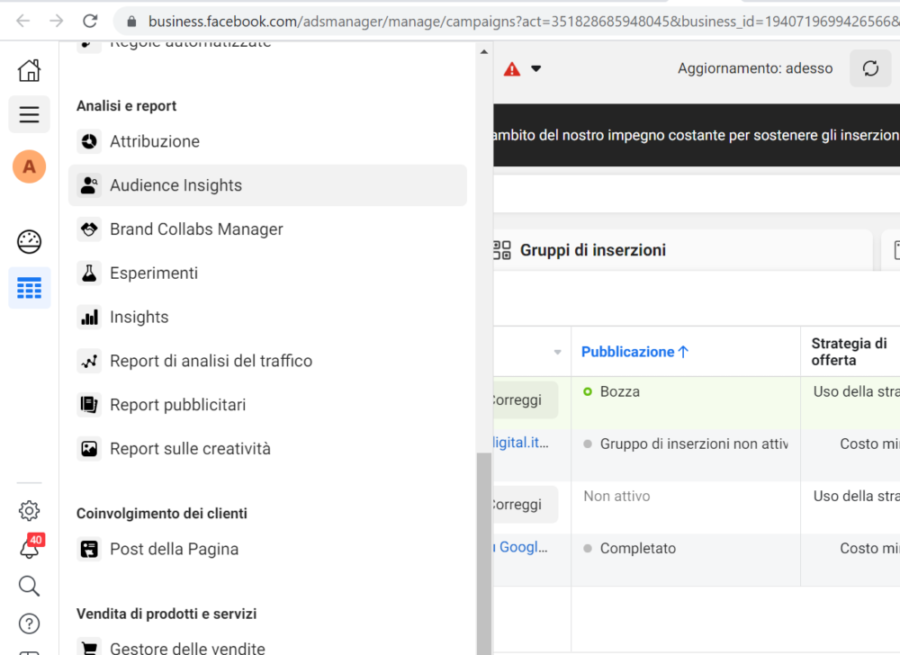
Task: Click the Attribuzione pie chart icon
Action: 89,141
